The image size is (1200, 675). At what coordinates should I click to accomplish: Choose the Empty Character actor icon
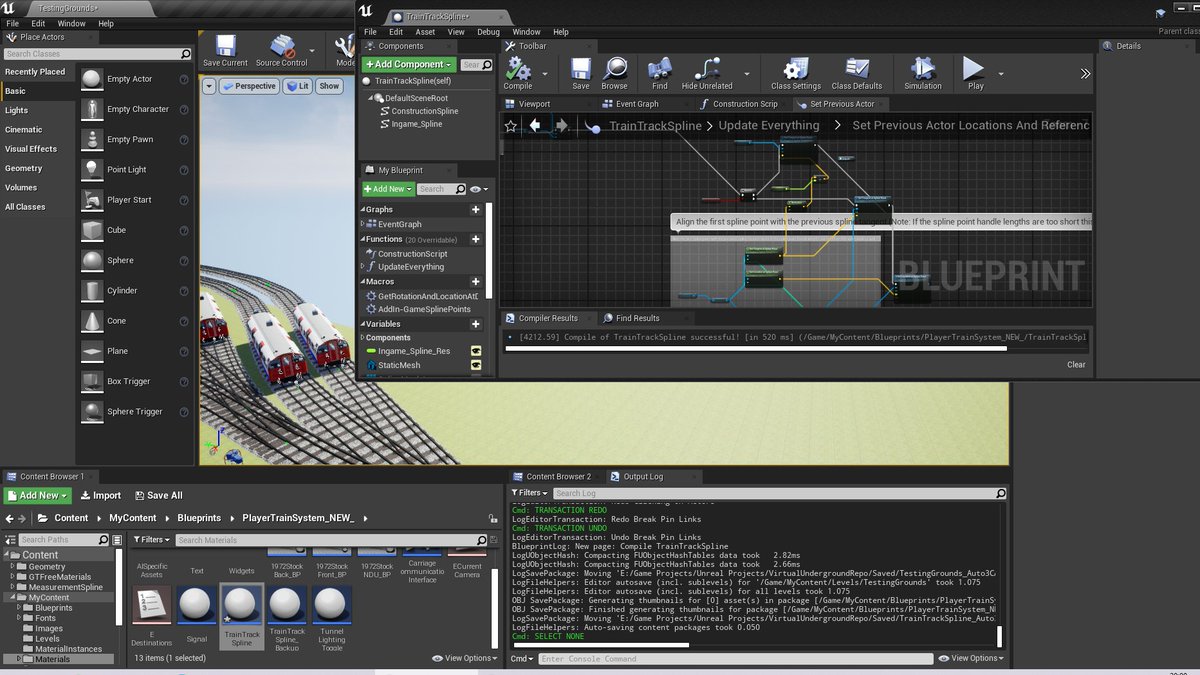coord(92,109)
